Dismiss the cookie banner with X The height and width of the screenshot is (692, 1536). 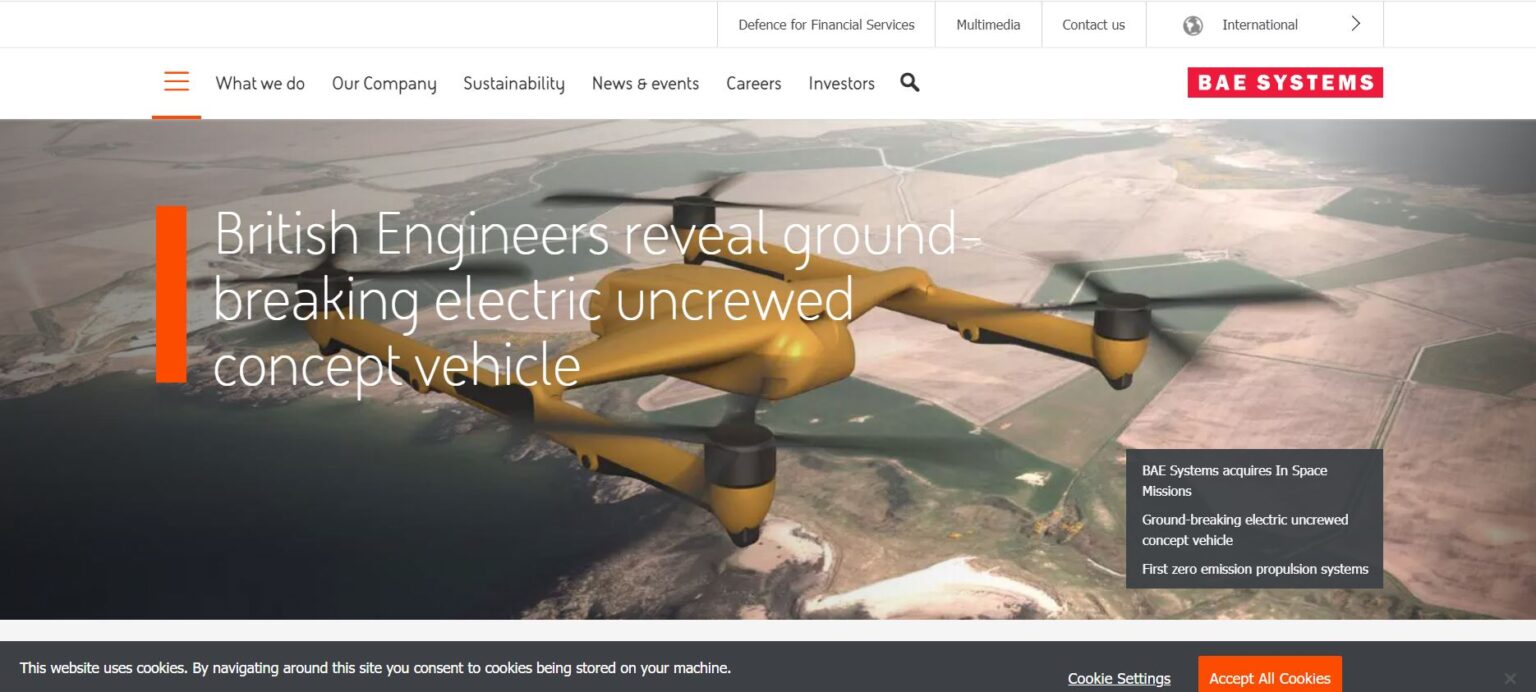click(x=1509, y=678)
